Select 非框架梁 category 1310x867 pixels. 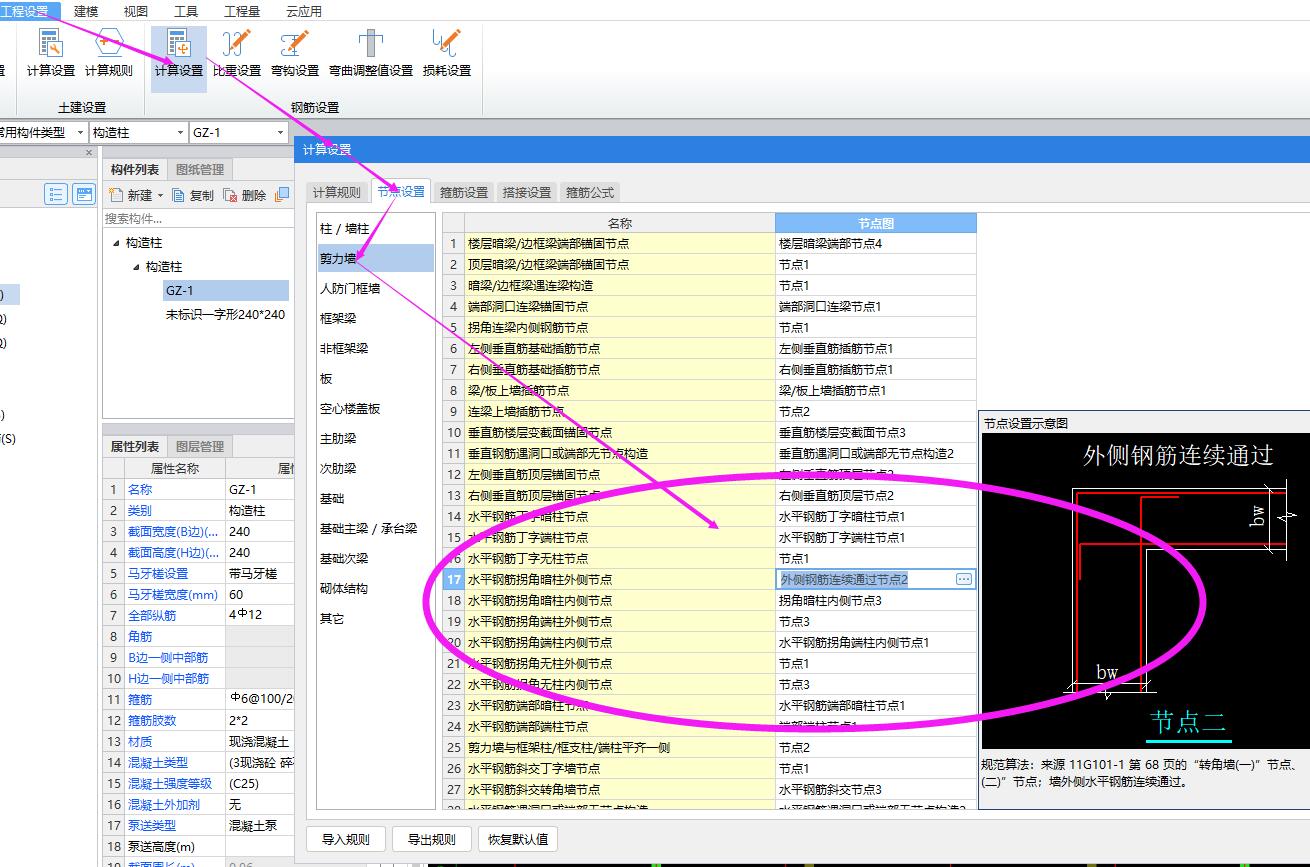pyautogui.click(x=376, y=348)
